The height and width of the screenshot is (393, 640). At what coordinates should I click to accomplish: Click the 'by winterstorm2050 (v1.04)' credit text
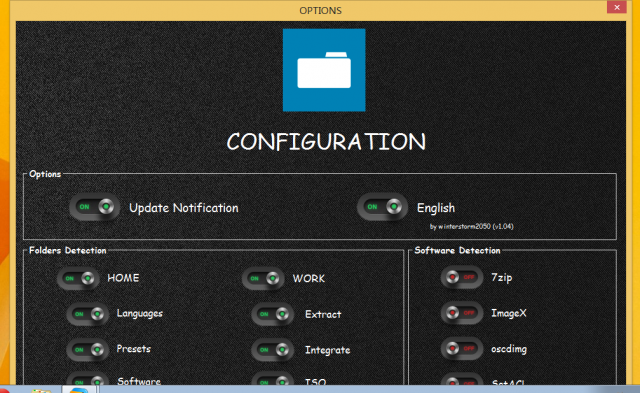click(471, 226)
